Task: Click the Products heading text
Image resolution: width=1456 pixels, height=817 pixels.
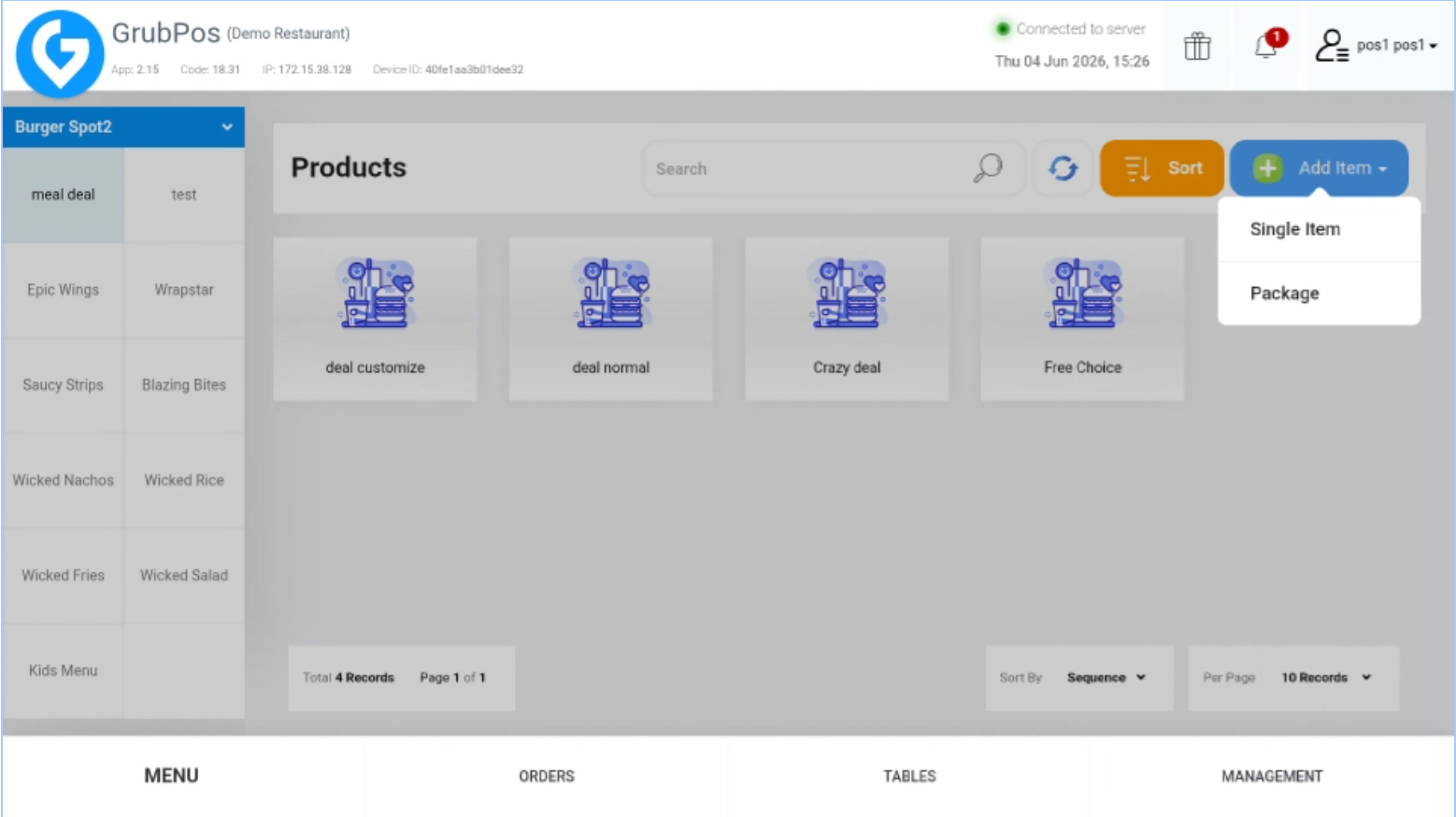Action: pyautogui.click(x=349, y=167)
